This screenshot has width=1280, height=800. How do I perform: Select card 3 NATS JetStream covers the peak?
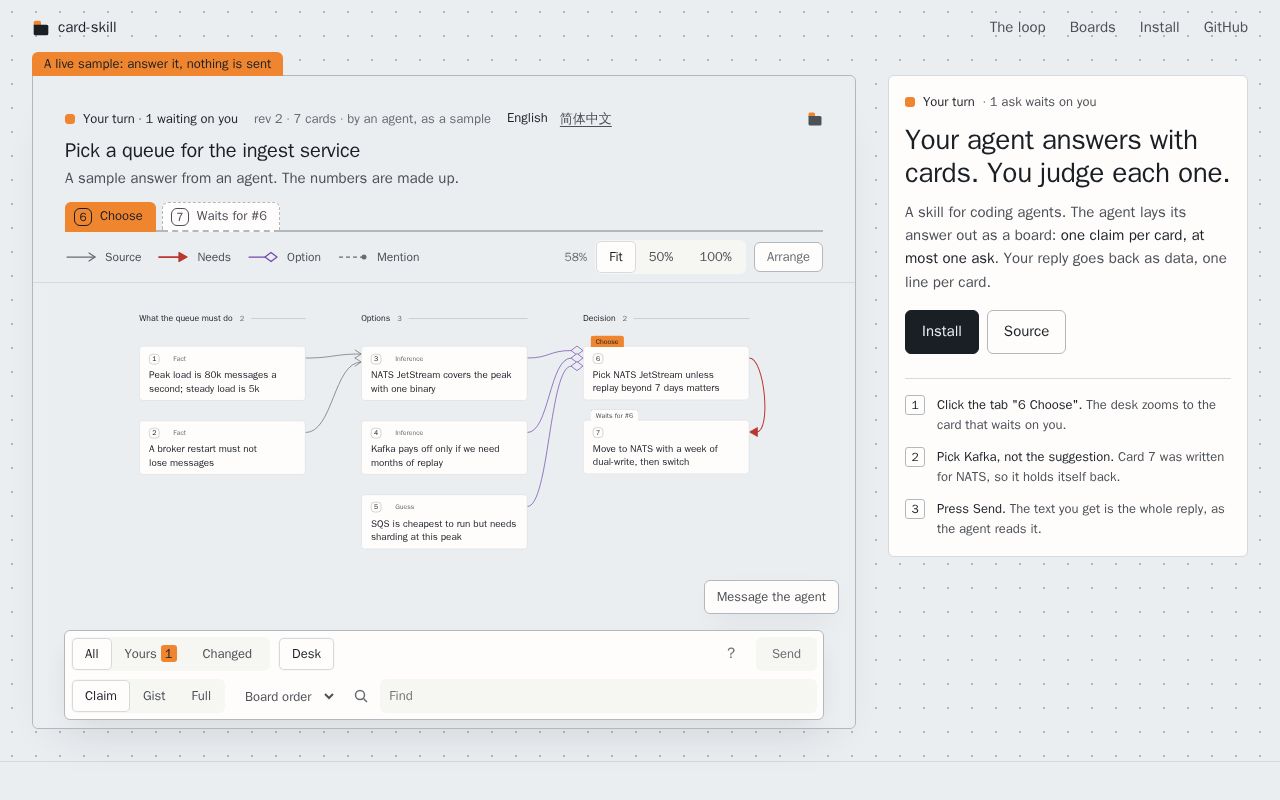444,374
